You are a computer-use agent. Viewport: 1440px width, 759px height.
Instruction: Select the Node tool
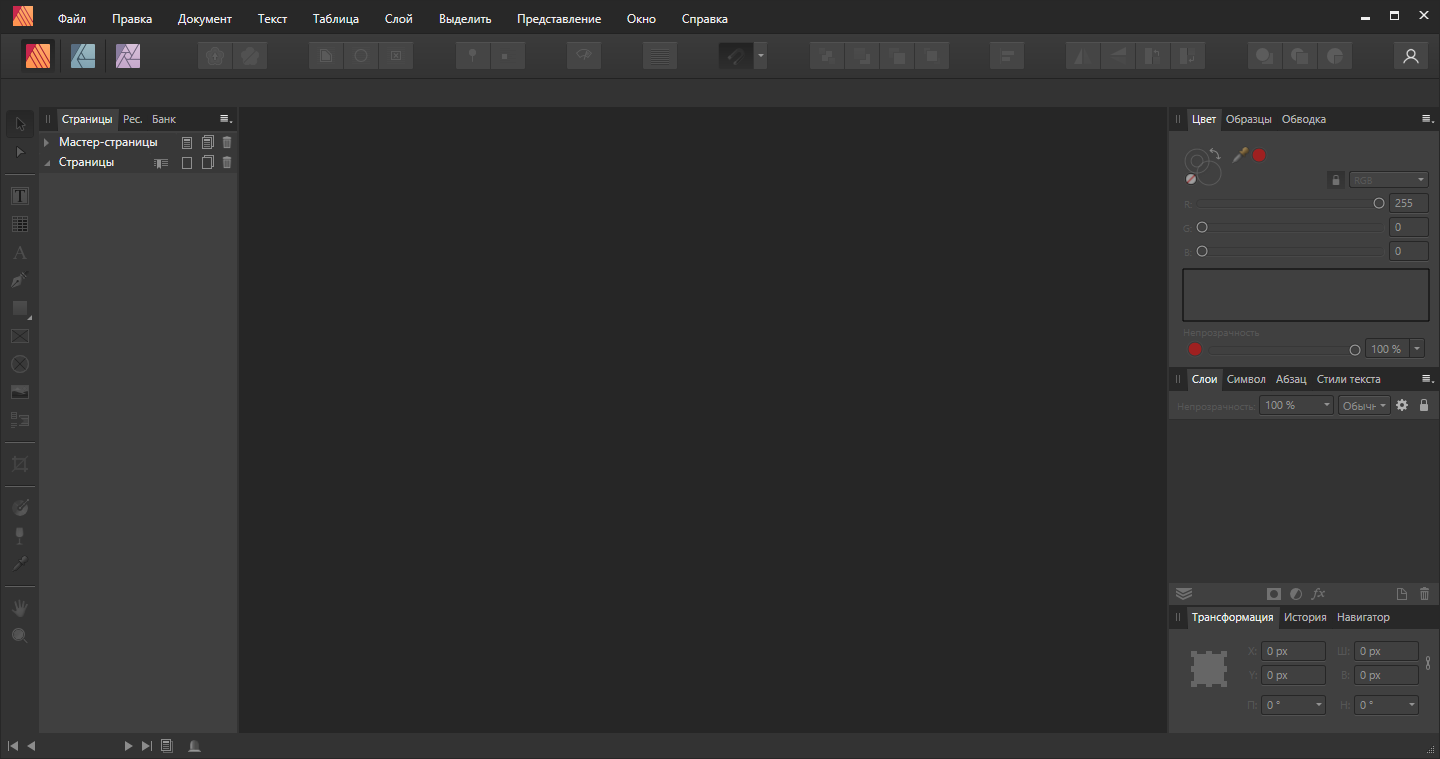(x=20, y=152)
